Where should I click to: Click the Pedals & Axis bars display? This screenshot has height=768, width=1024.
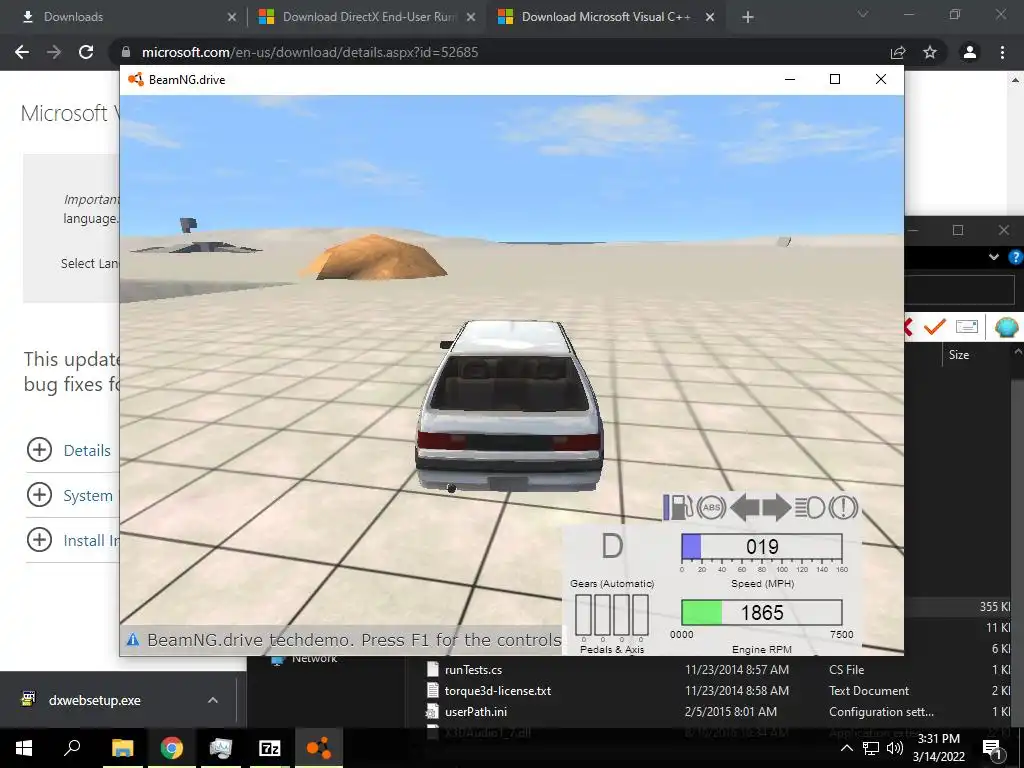click(x=612, y=615)
